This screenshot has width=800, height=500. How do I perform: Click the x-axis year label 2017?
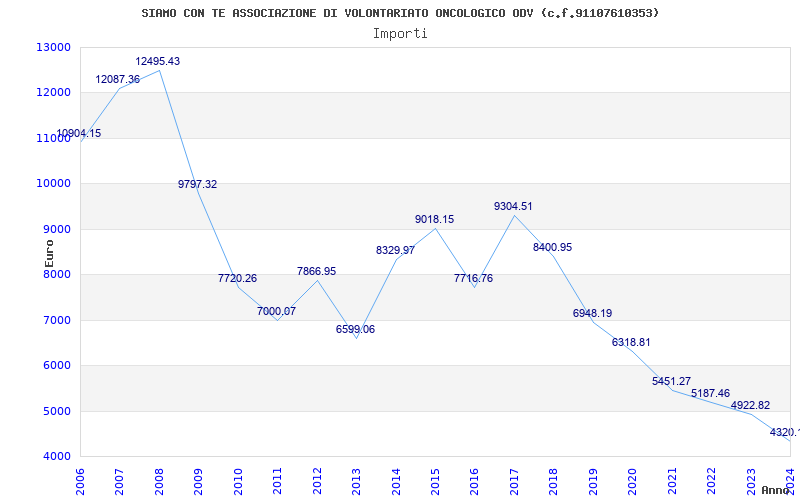514,481
